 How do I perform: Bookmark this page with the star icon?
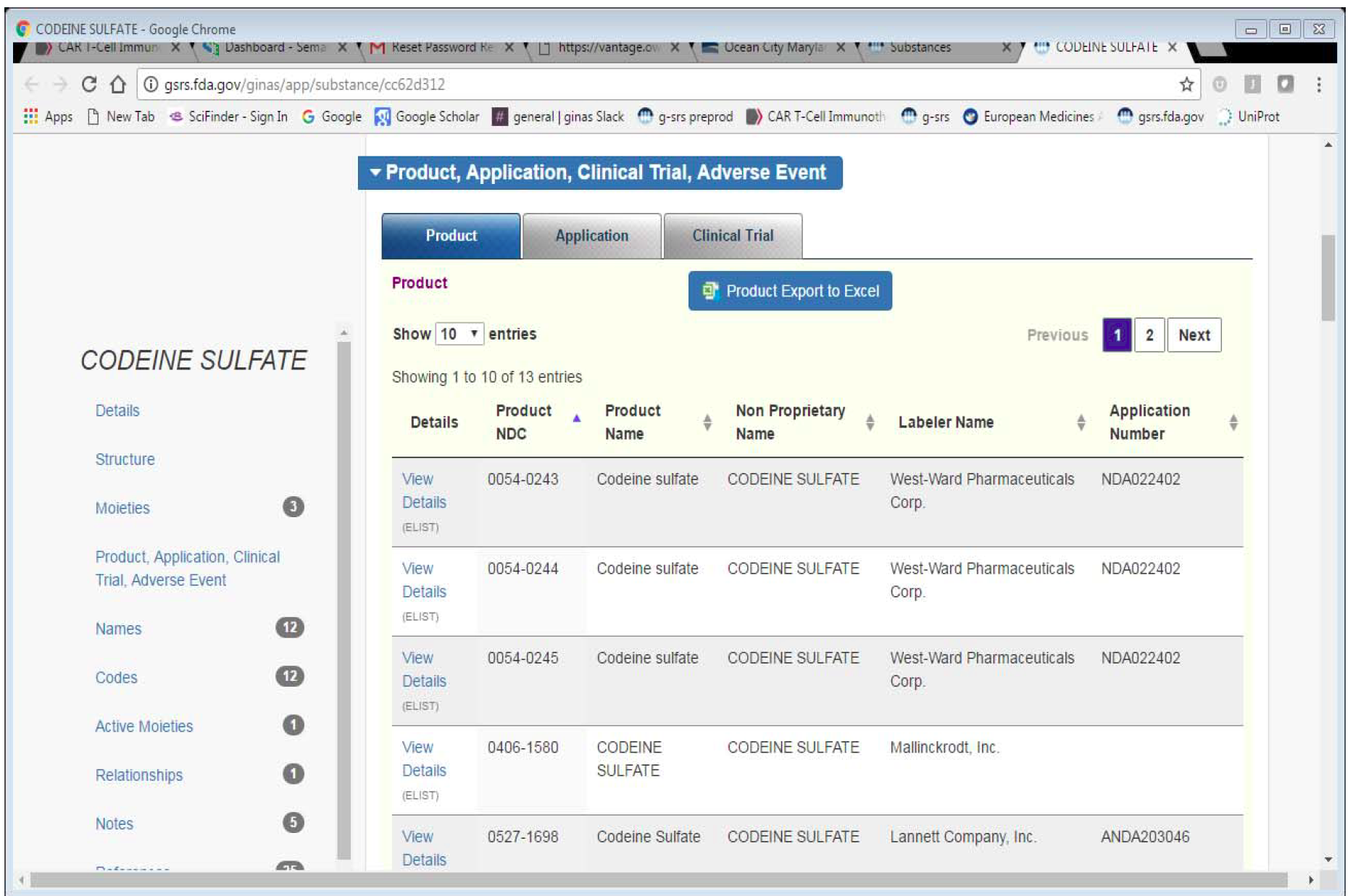coord(1186,85)
